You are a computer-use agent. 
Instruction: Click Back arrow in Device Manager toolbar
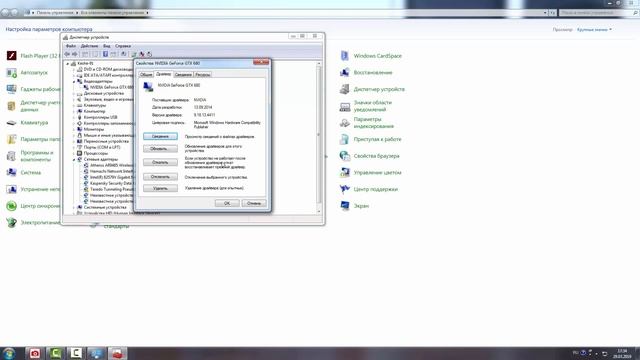coord(67,54)
